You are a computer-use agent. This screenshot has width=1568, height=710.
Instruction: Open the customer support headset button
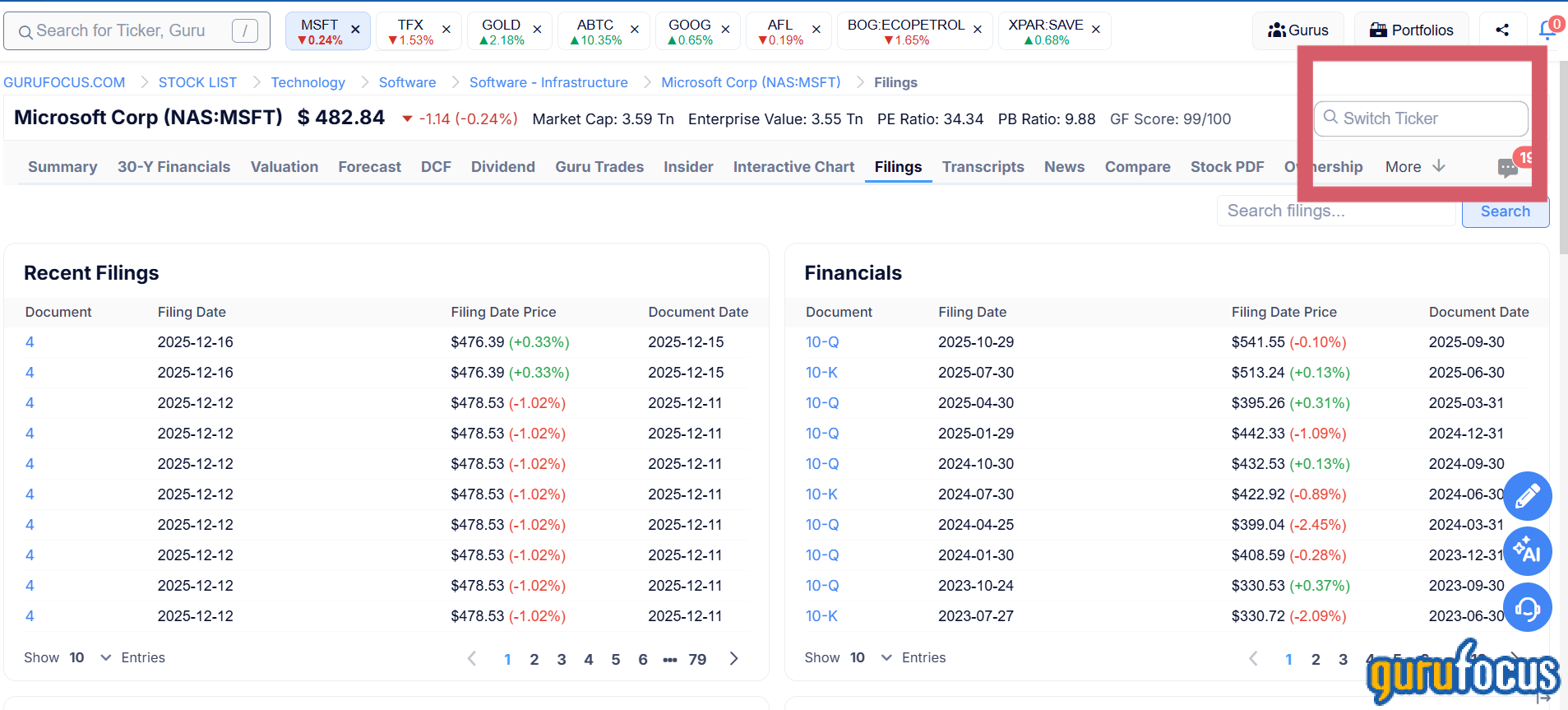(1528, 608)
